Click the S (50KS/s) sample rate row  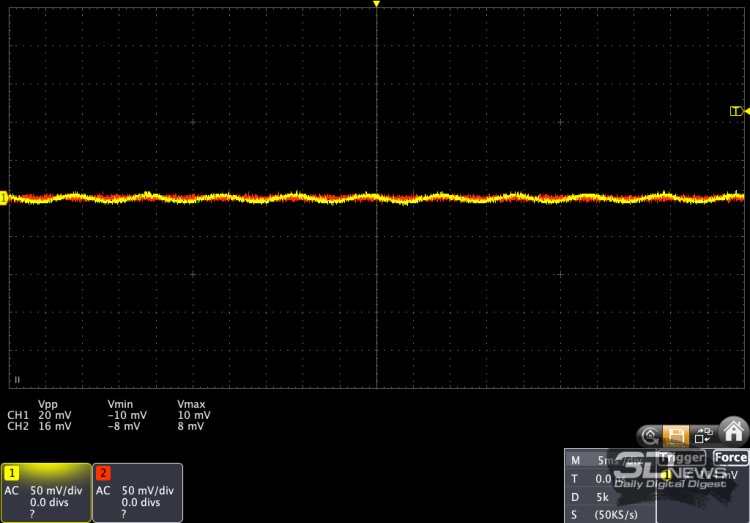[610, 515]
